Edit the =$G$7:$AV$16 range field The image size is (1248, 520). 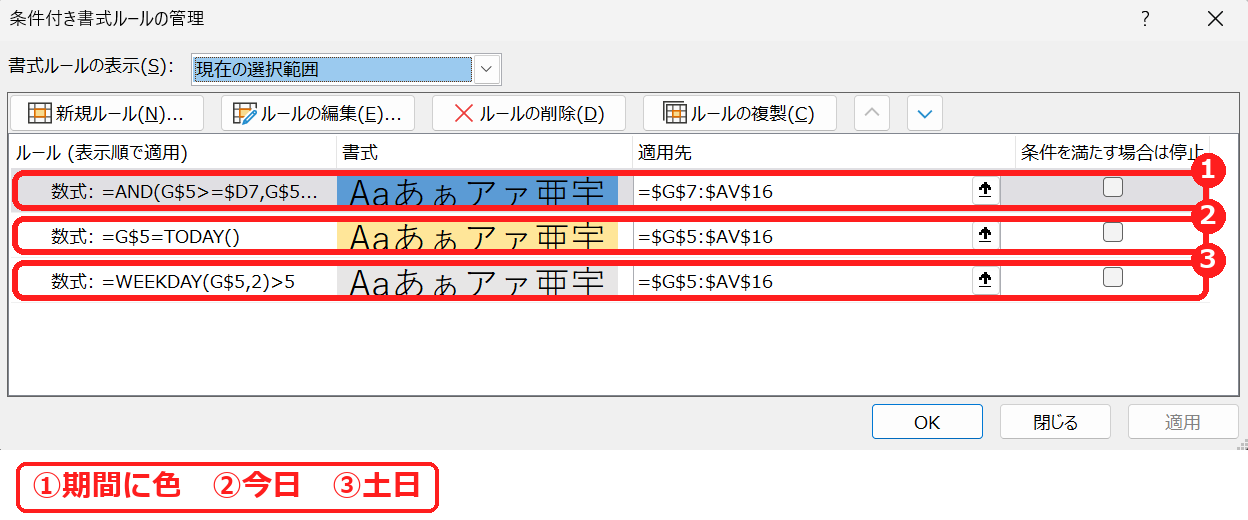click(x=803, y=191)
